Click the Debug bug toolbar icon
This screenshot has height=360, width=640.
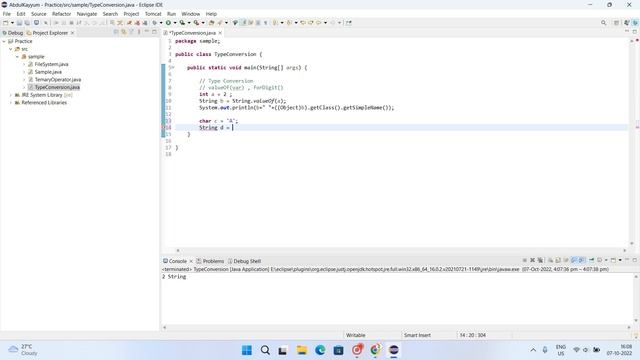pos(154,23)
